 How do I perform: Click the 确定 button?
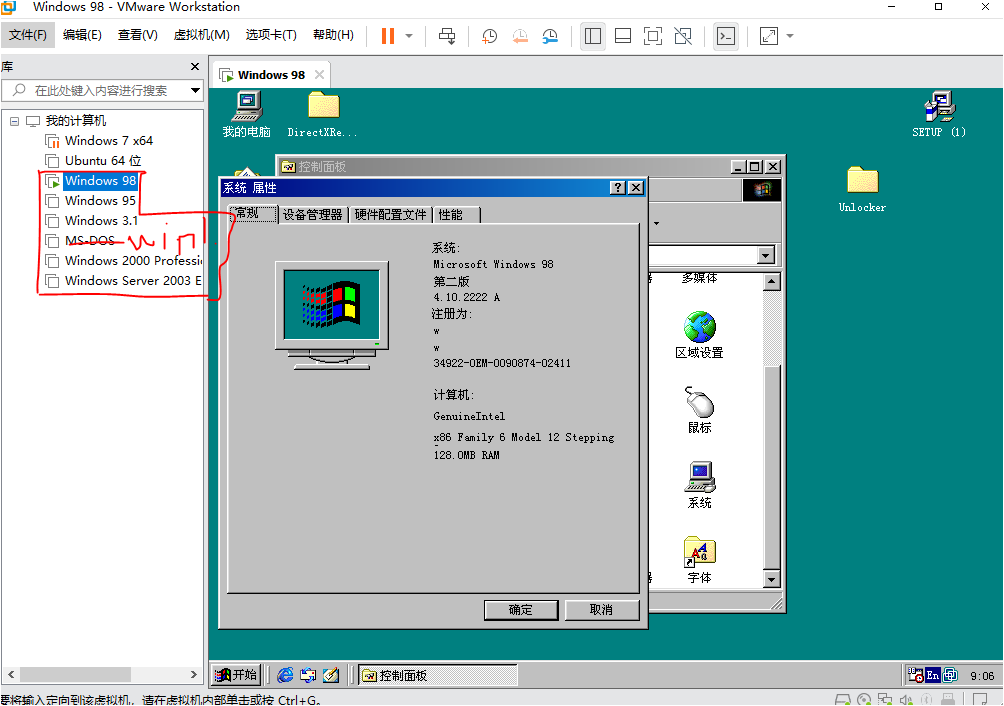coord(521,610)
